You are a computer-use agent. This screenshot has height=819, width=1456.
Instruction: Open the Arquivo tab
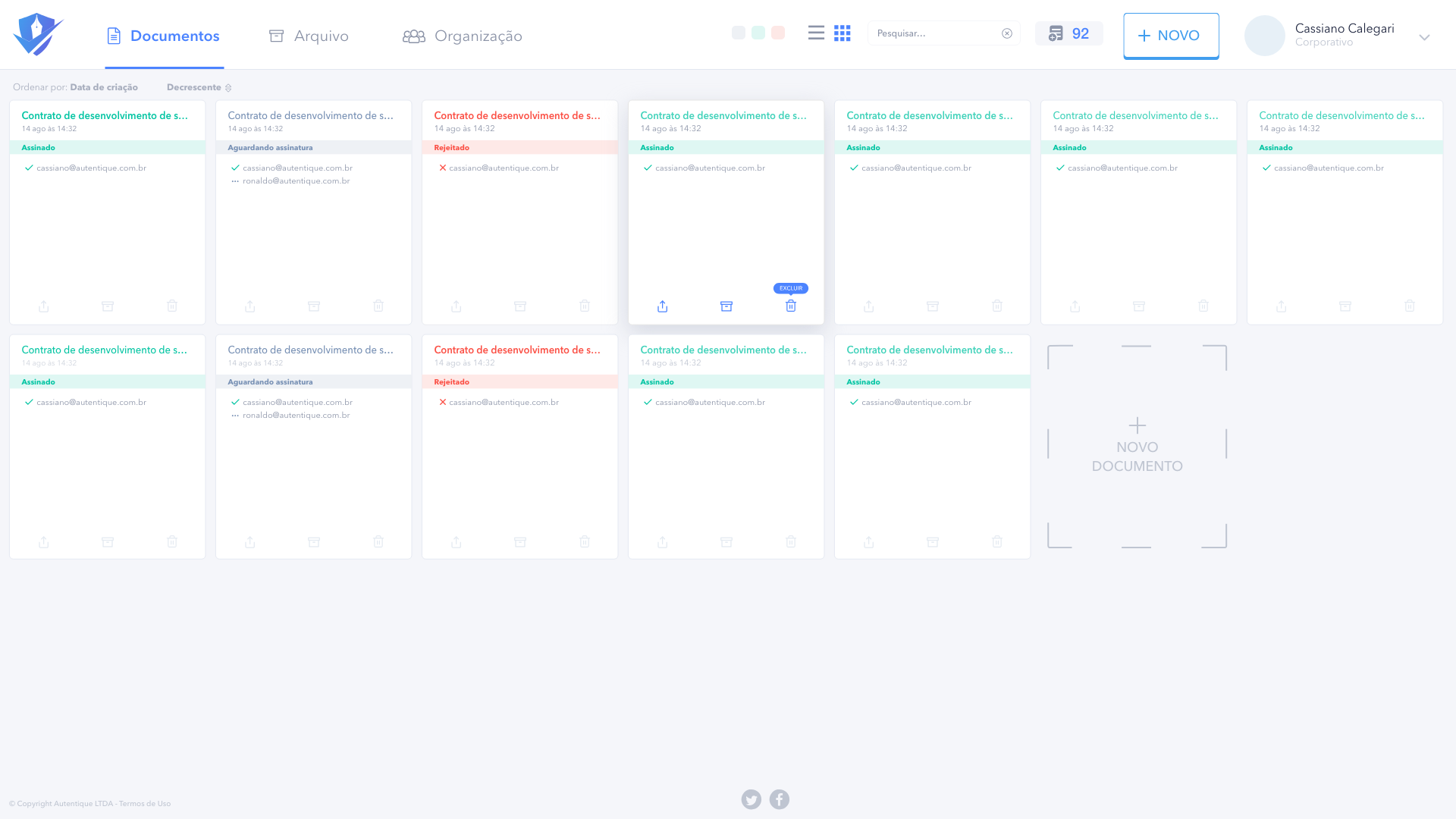pyautogui.click(x=309, y=36)
